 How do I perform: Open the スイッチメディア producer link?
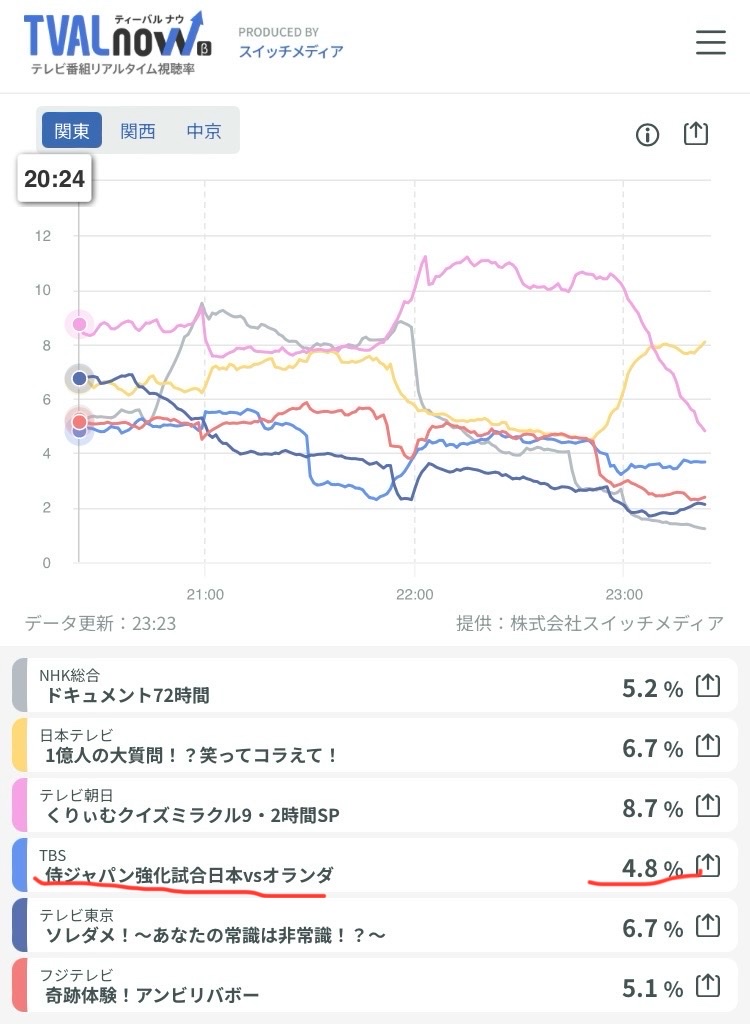(x=290, y=52)
